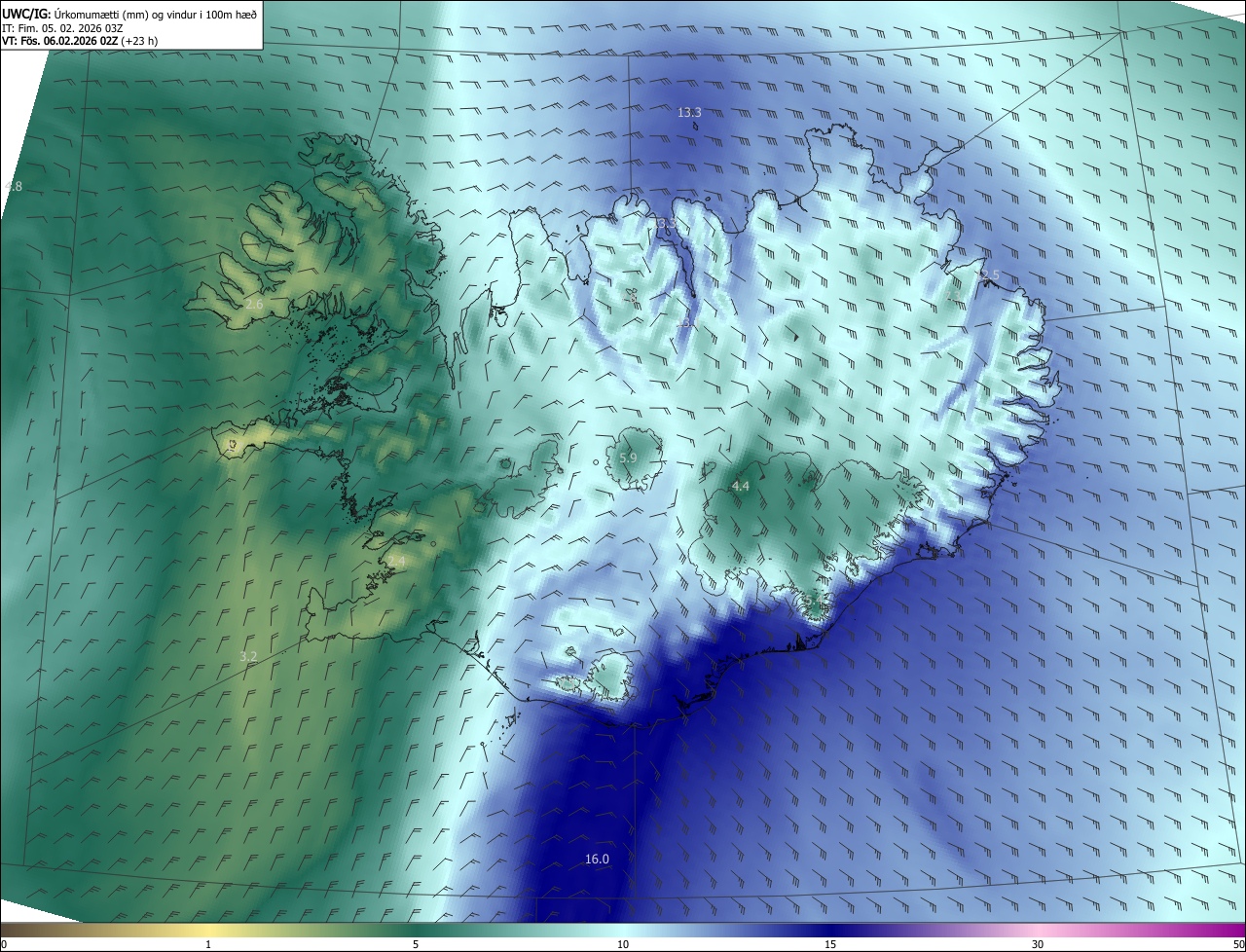Click the dark navy segment of the colour bar near 15

[x=830, y=930]
